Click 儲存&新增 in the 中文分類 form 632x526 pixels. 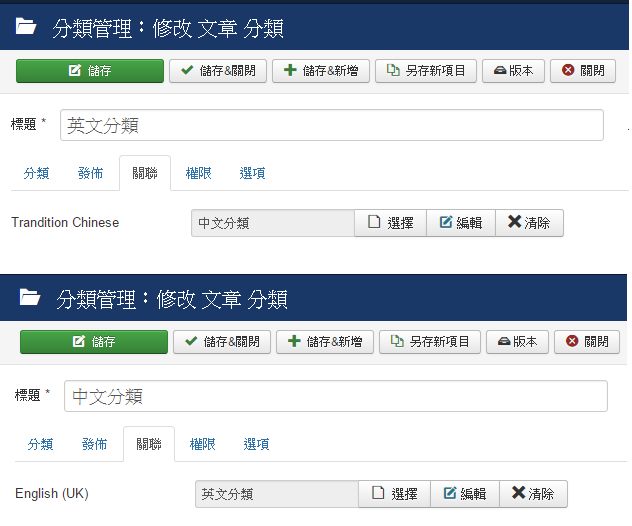pos(323,342)
